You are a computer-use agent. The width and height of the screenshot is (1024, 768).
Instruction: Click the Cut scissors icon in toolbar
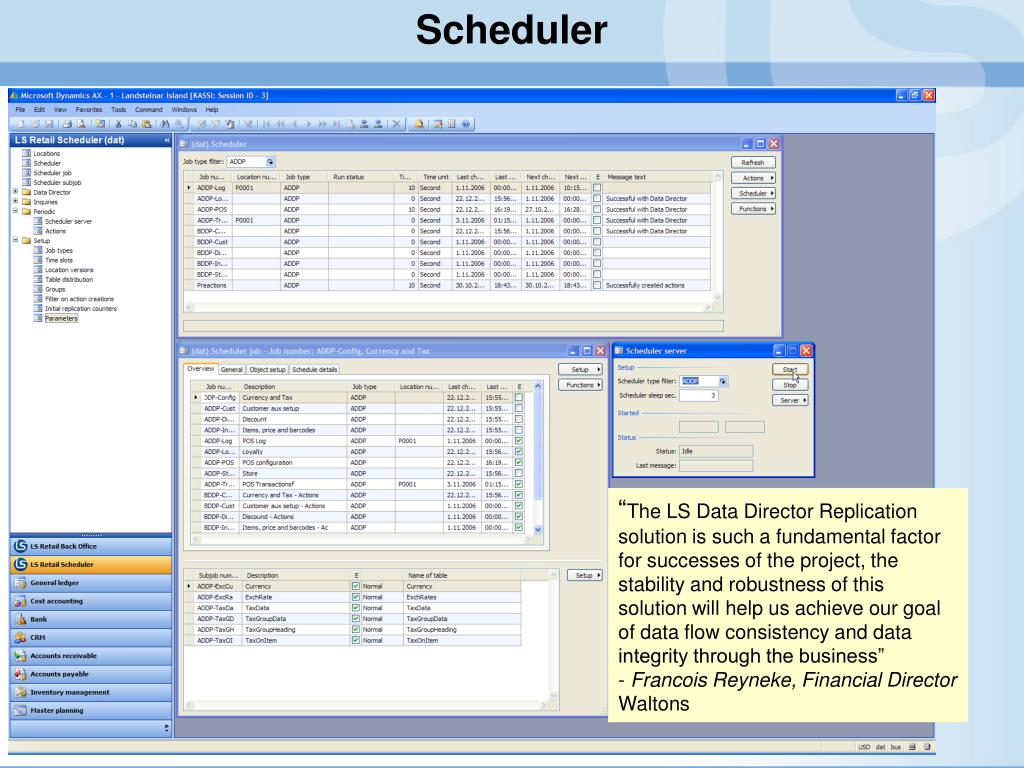(118, 123)
